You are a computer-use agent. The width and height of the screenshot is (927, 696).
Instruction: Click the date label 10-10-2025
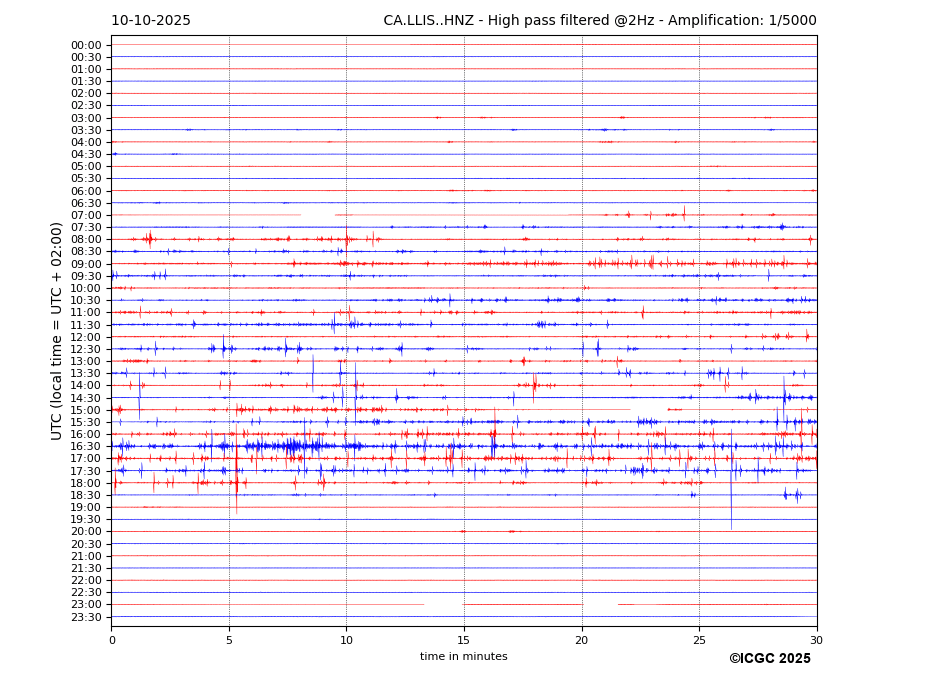150,21
